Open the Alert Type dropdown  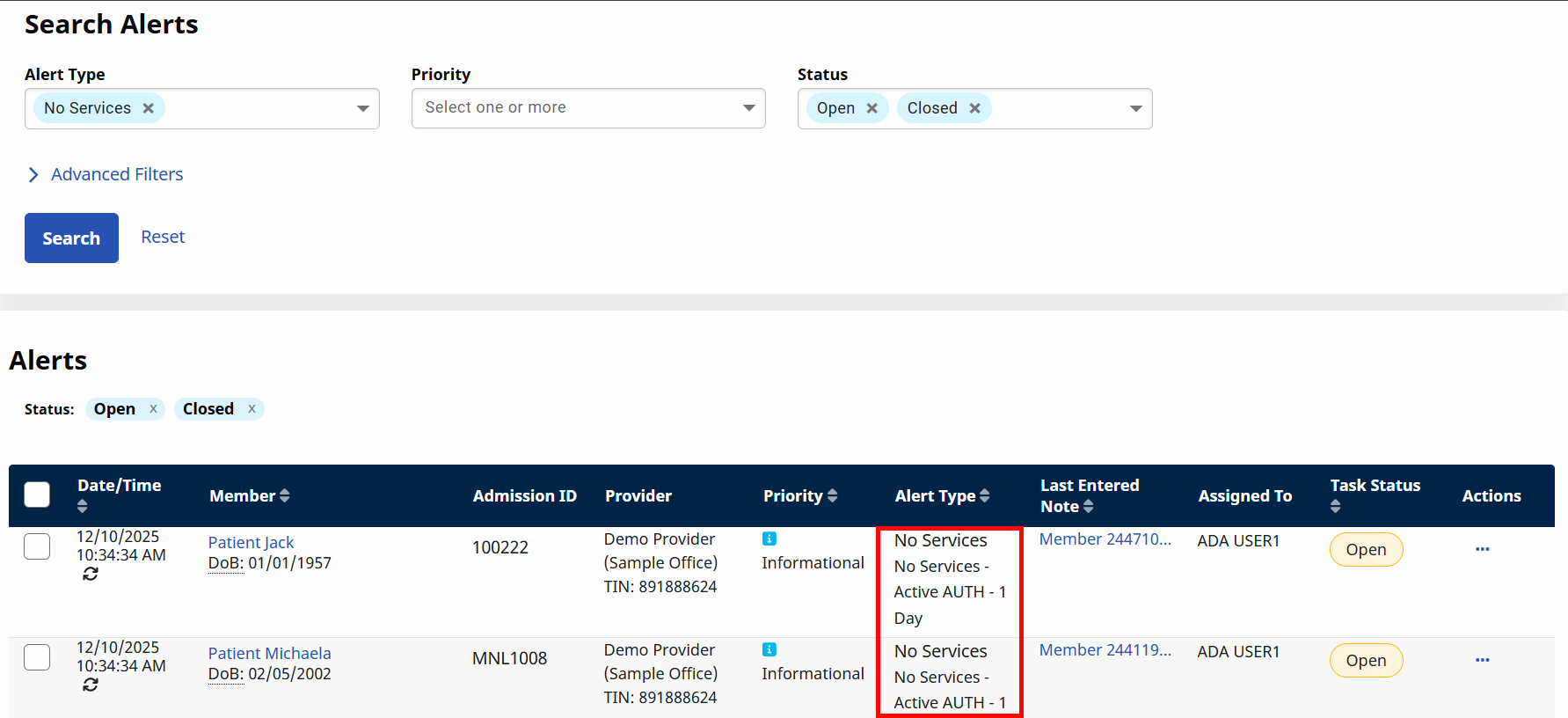pyautogui.click(x=362, y=108)
